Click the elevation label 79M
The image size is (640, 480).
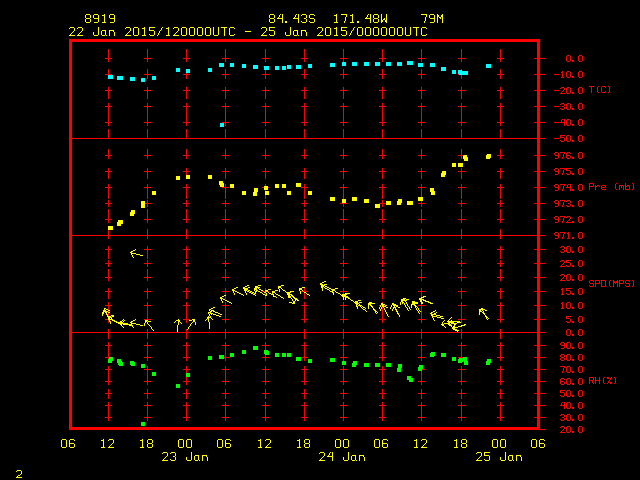pyautogui.click(x=432, y=19)
